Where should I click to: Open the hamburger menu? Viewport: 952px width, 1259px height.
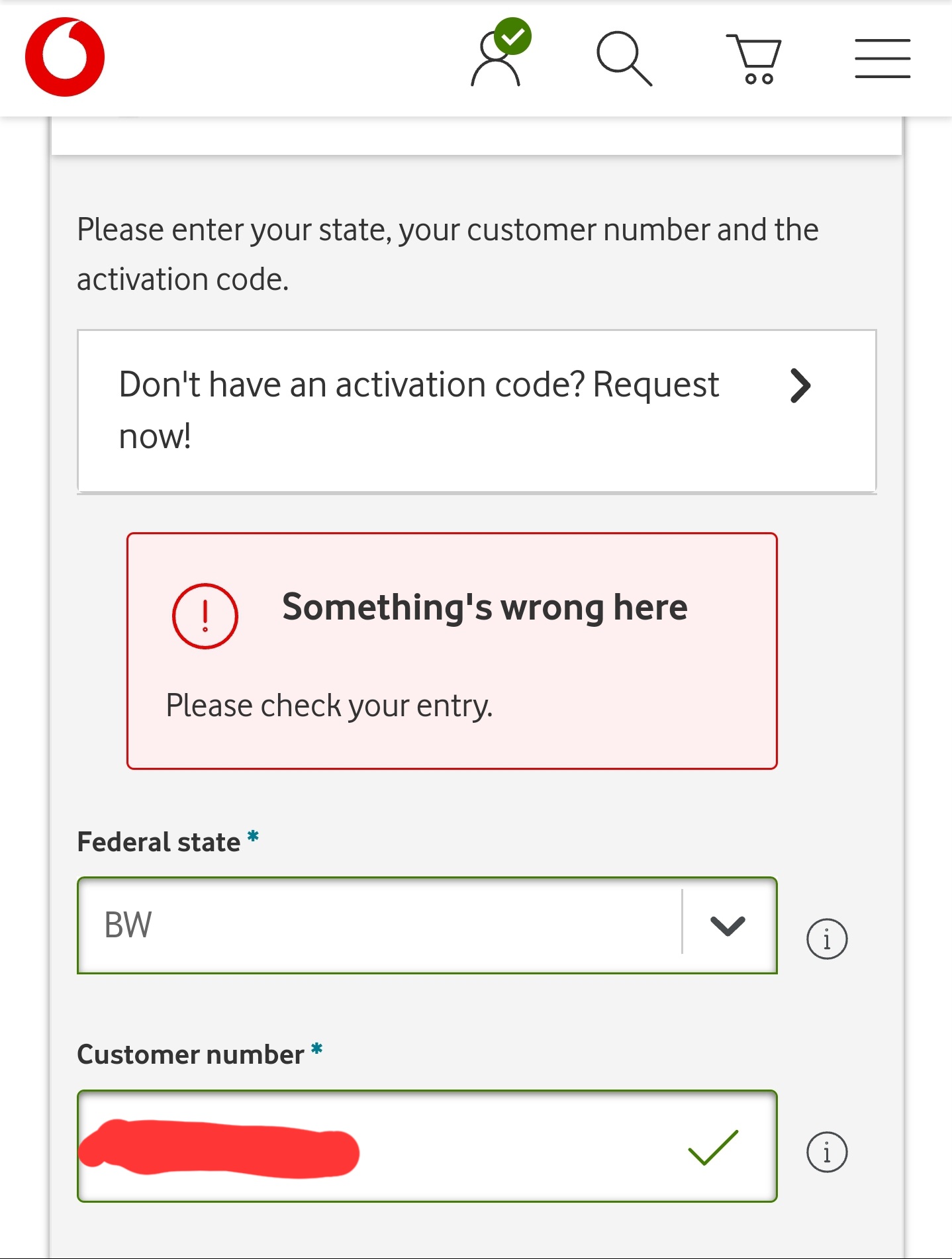point(882,58)
